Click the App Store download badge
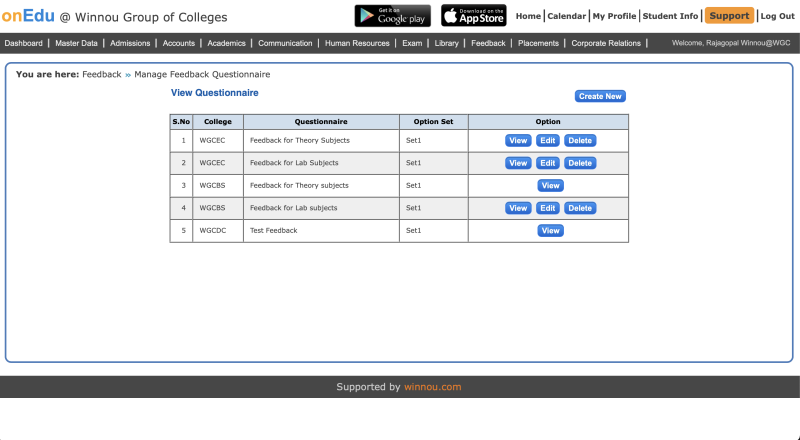This screenshot has height=440, width=800. (474, 16)
